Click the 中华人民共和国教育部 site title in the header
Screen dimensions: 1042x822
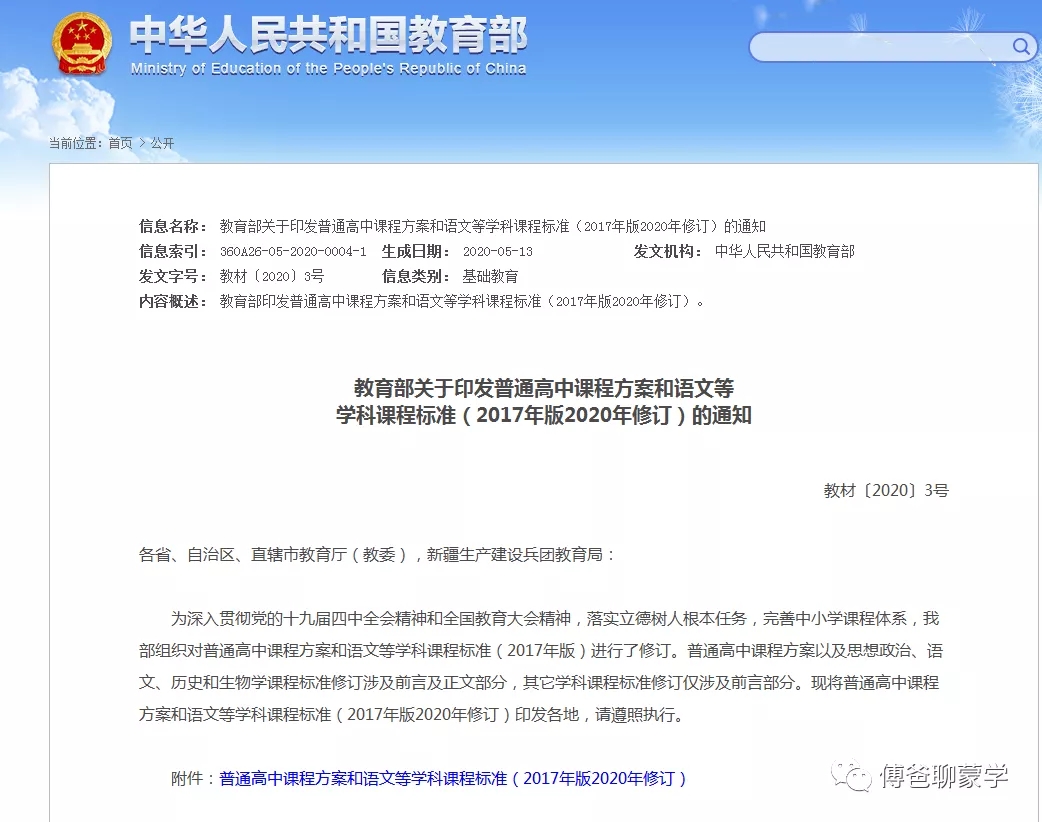tap(328, 36)
